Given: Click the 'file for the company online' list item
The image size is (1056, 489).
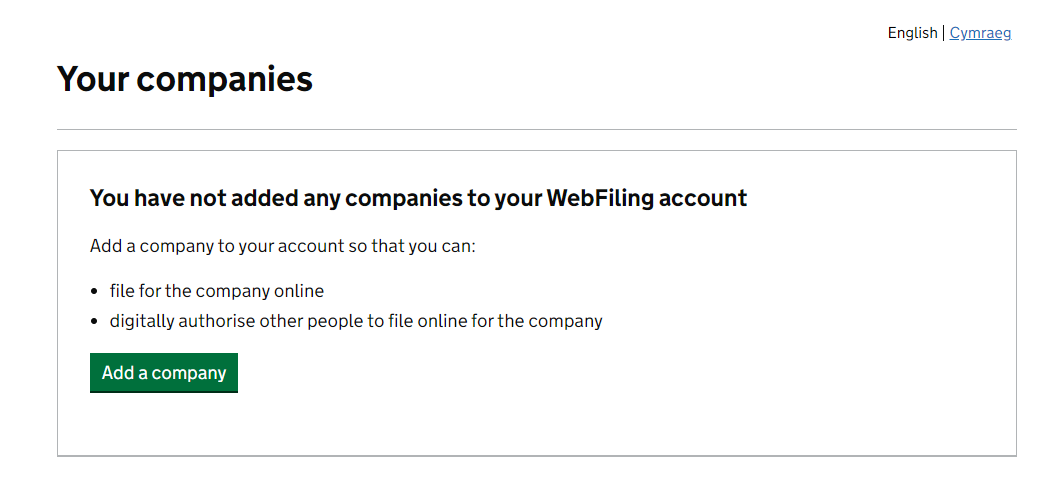Looking at the screenshot, I should 217,291.
